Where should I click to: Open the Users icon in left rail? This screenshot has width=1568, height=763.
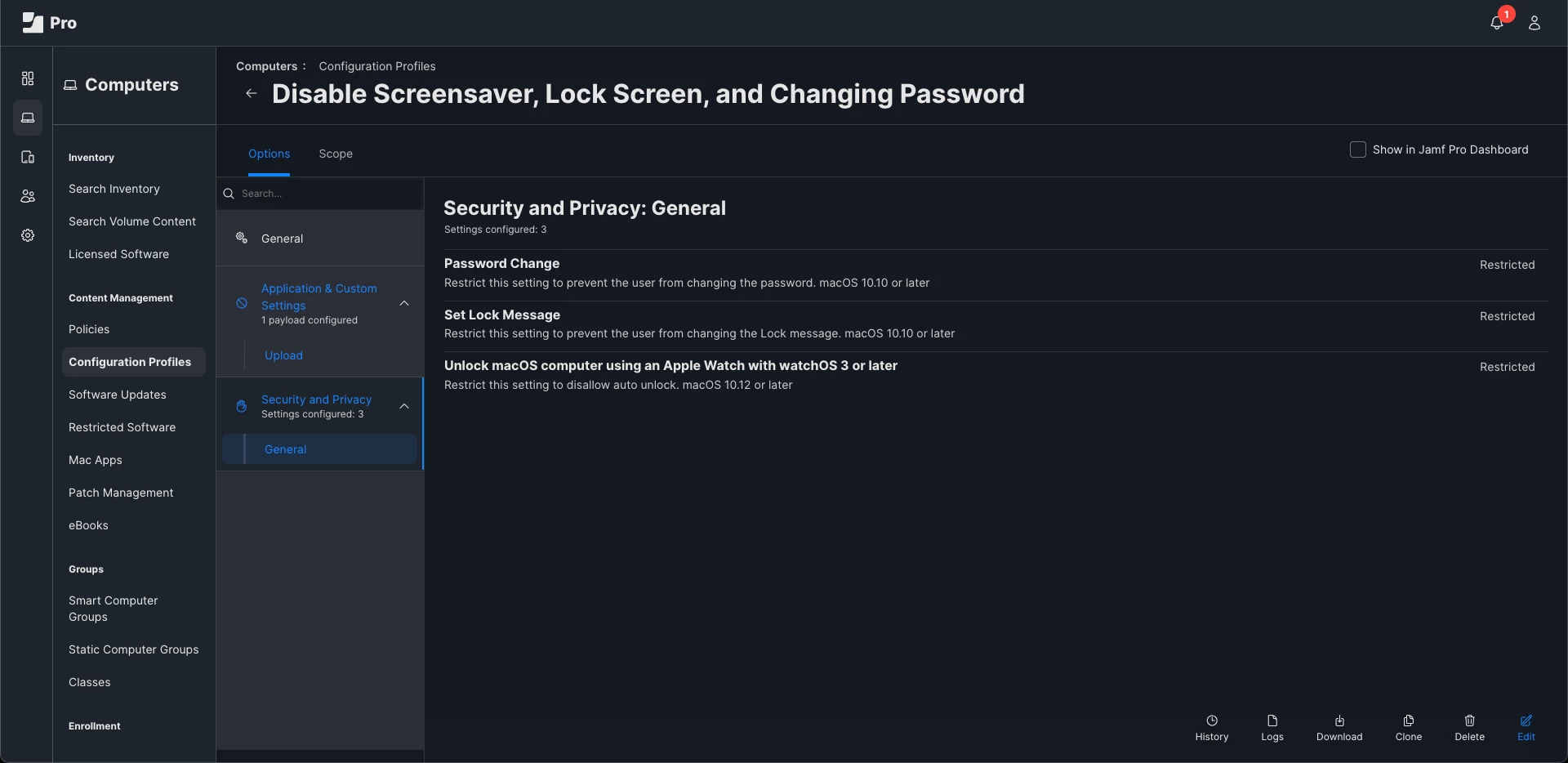click(x=28, y=196)
